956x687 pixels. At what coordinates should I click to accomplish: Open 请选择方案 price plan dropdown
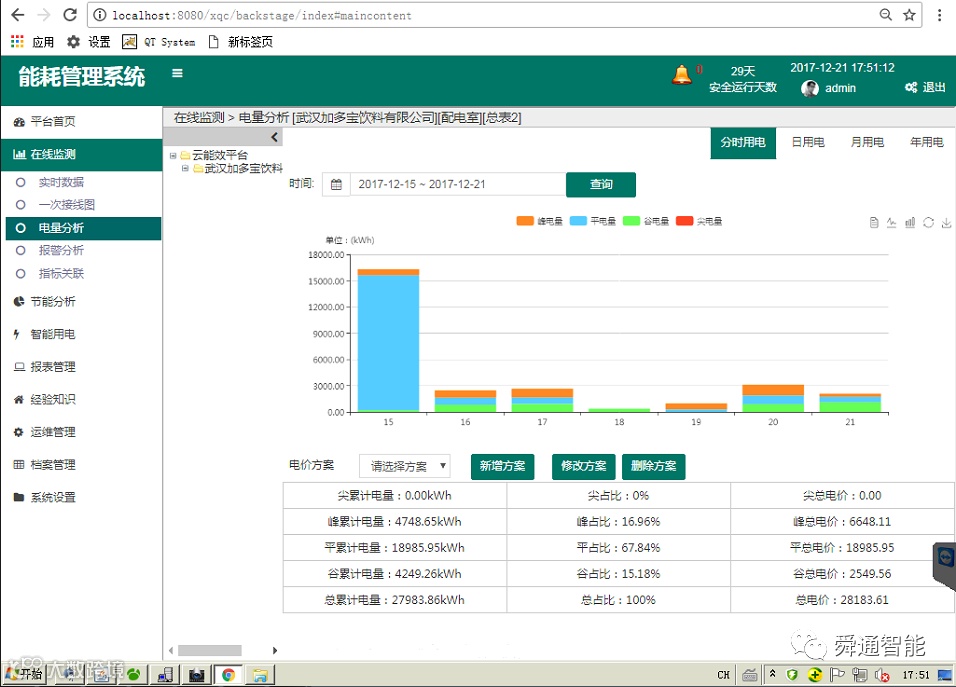[405, 466]
